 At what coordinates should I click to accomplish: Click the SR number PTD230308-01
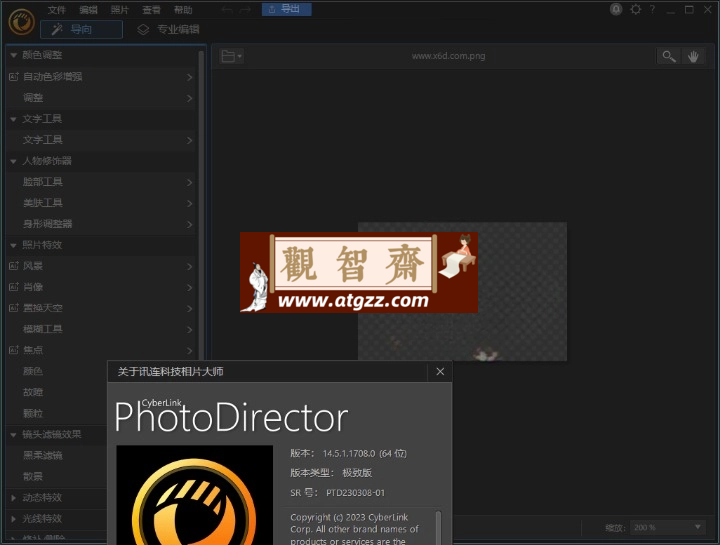pyautogui.click(x=355, y=493)
